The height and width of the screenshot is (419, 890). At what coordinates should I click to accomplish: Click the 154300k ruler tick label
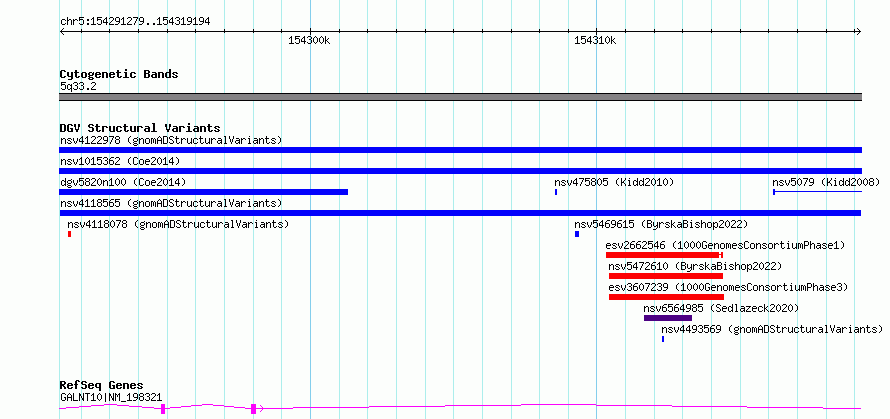pyautogui.click(x=309, y=40)
